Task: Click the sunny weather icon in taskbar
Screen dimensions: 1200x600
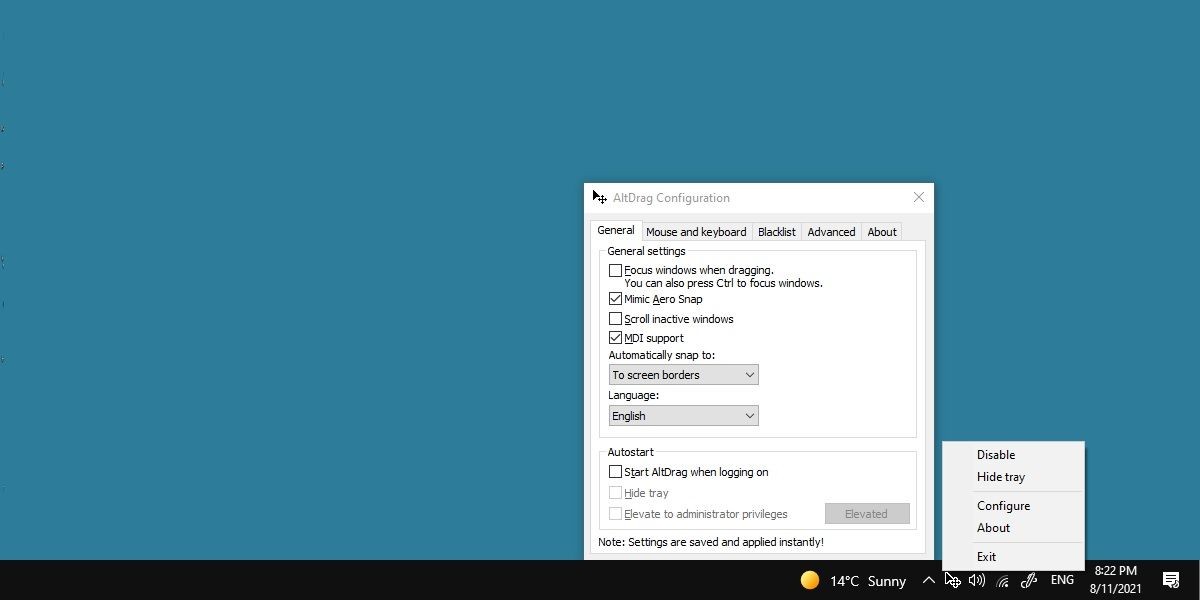Action: [810, 580]
